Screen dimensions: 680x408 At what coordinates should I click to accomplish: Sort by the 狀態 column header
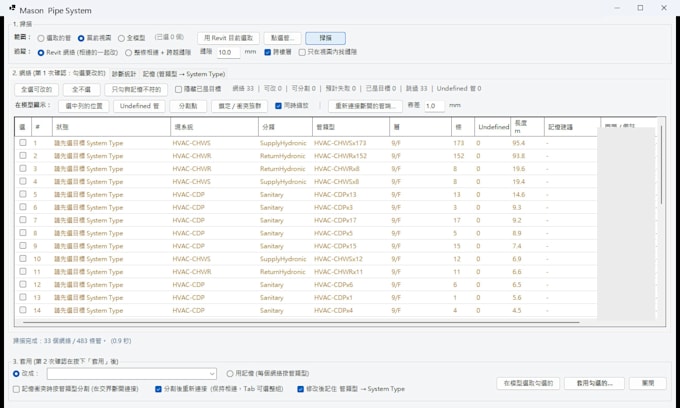click(x=111, y=127)
